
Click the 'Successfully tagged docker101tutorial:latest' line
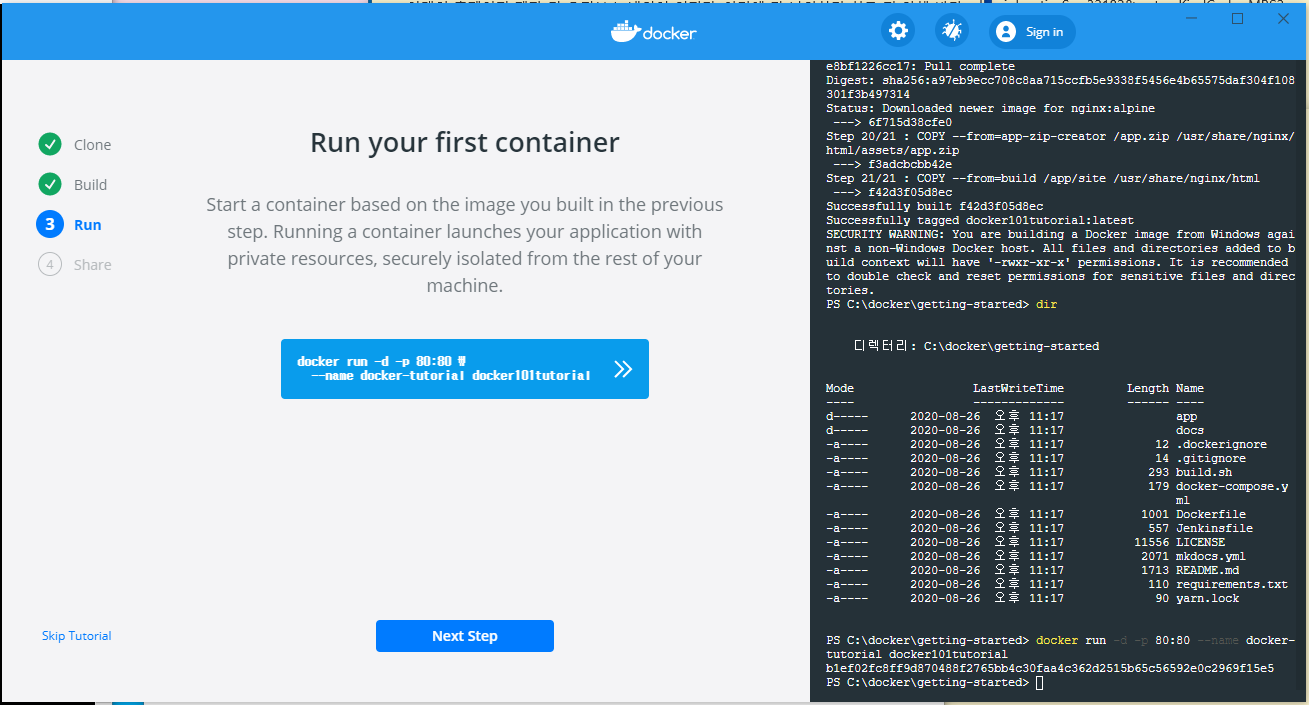pyautogui.click(x=980, y=220)
